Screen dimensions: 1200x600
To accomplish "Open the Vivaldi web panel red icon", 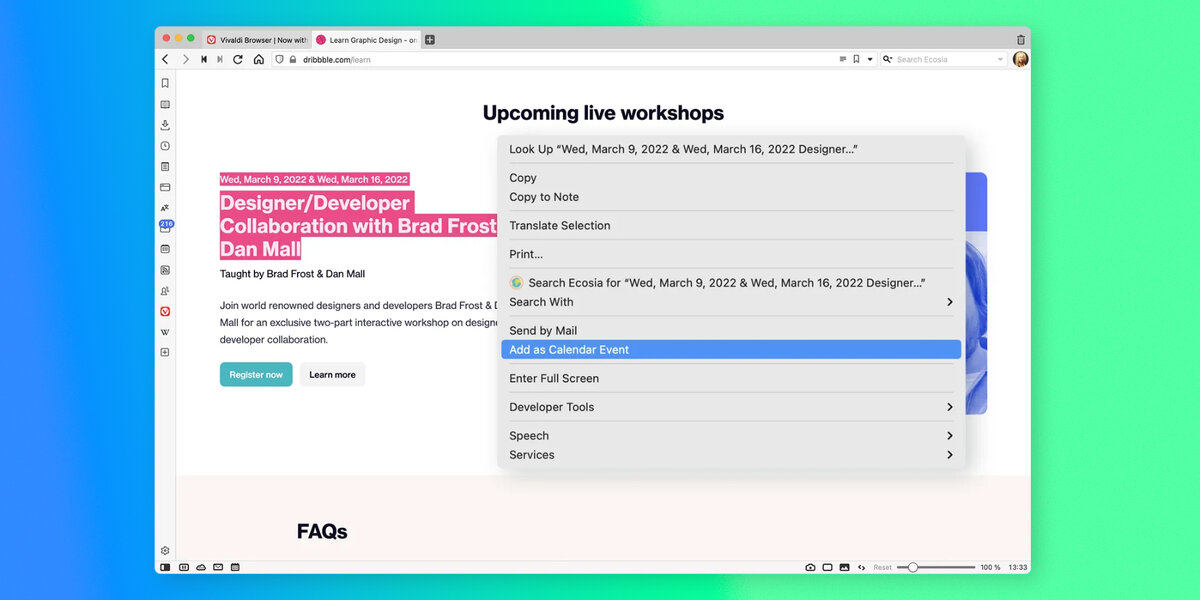I will pyautogui.click(x=165, y=311).
